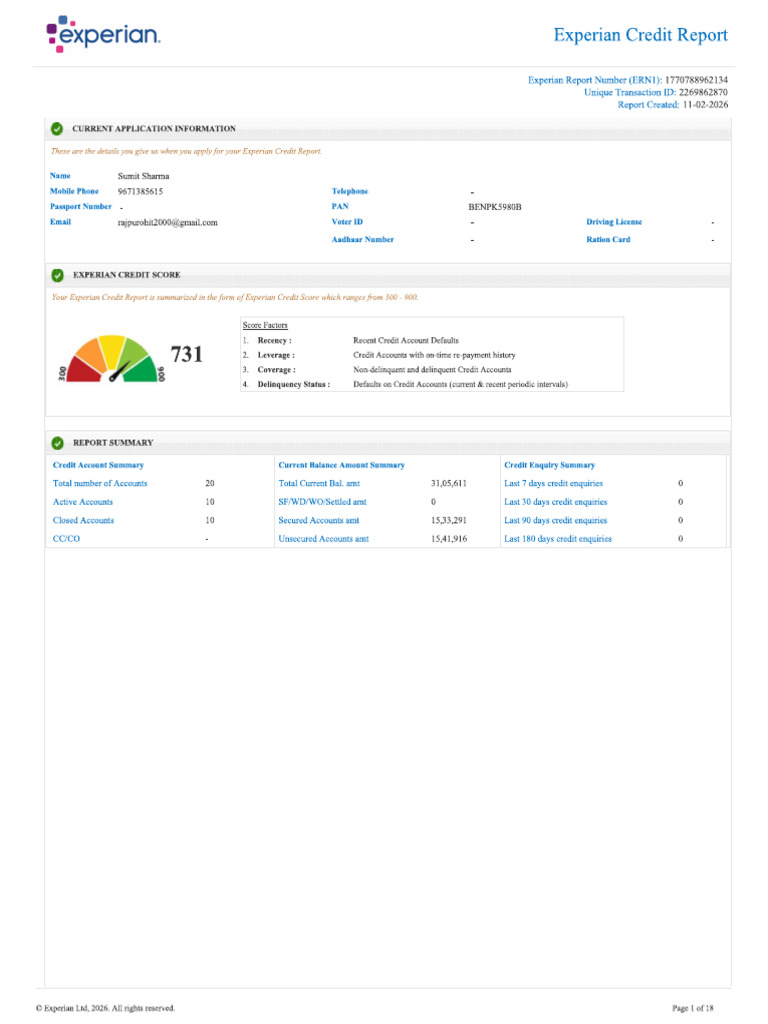Screen dimensions: 768x1024
Task: Select mobile phone number 9671385615
Action: [x=140, y=191]
